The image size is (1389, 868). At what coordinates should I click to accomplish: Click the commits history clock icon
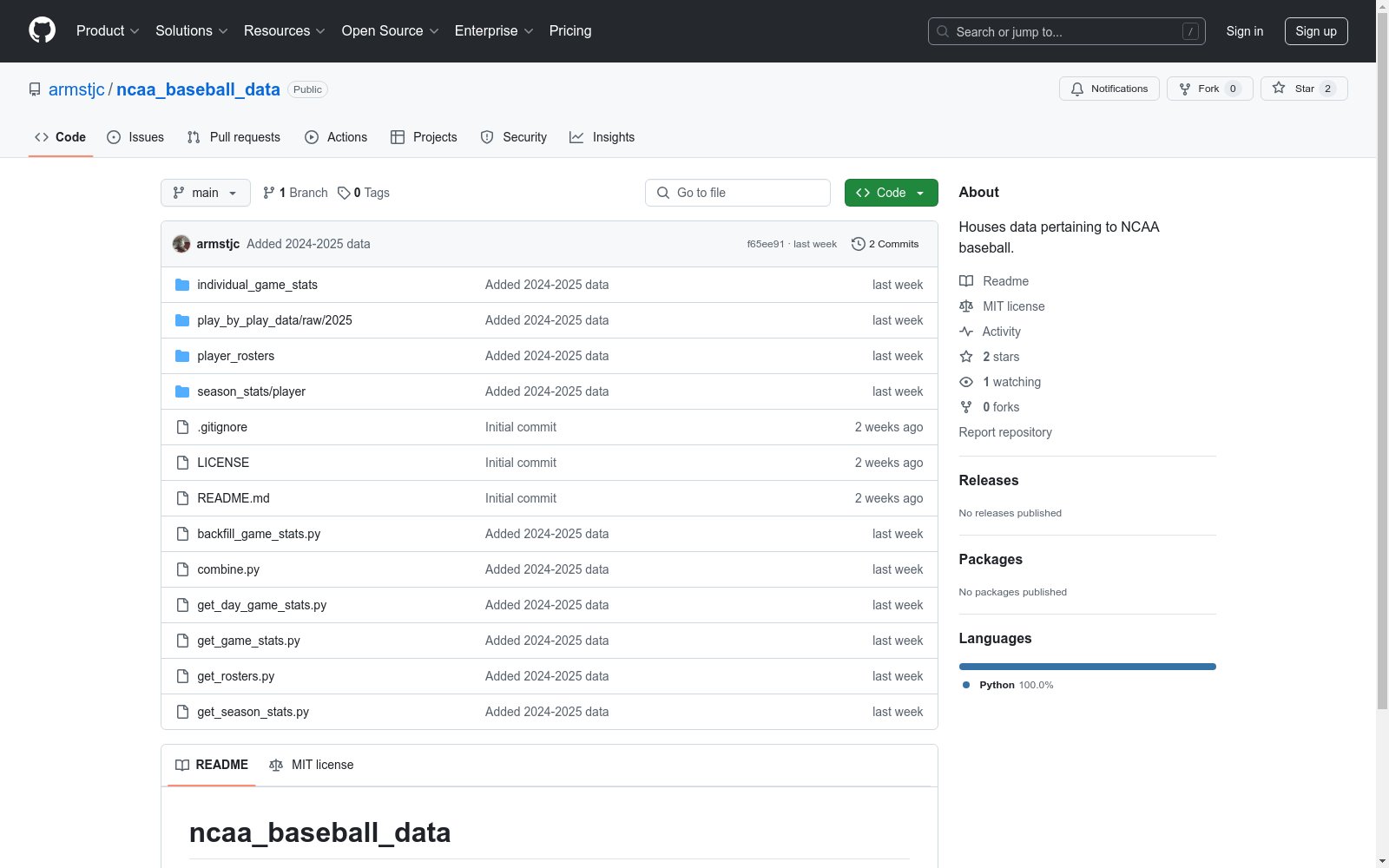coord(859,244)
